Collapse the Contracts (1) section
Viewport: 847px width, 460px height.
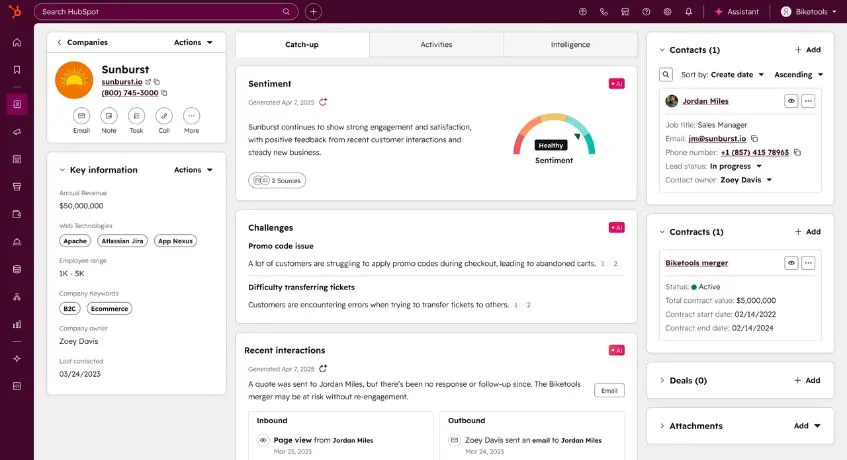click(662, 232)
